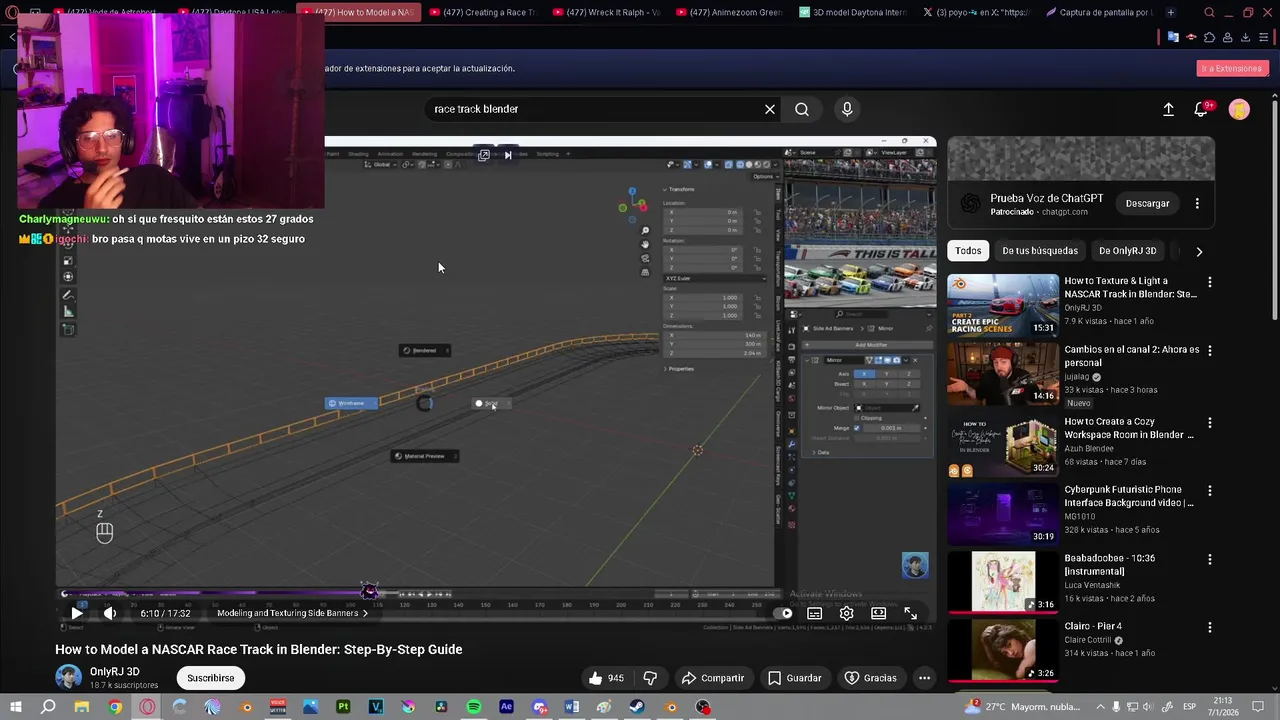Viewport: 1280px width, 720px height.
Task: Save video with Guardar button
Action: (795, 678)
